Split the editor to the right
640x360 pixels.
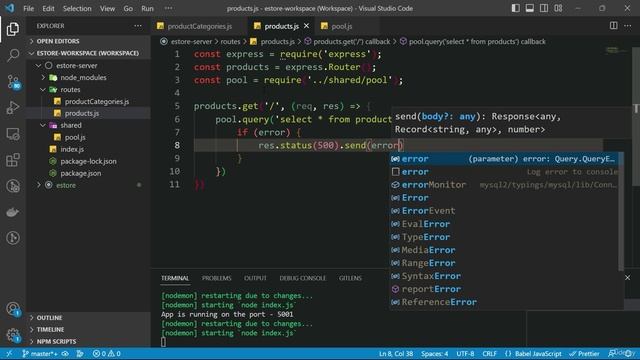coord(613,26)
